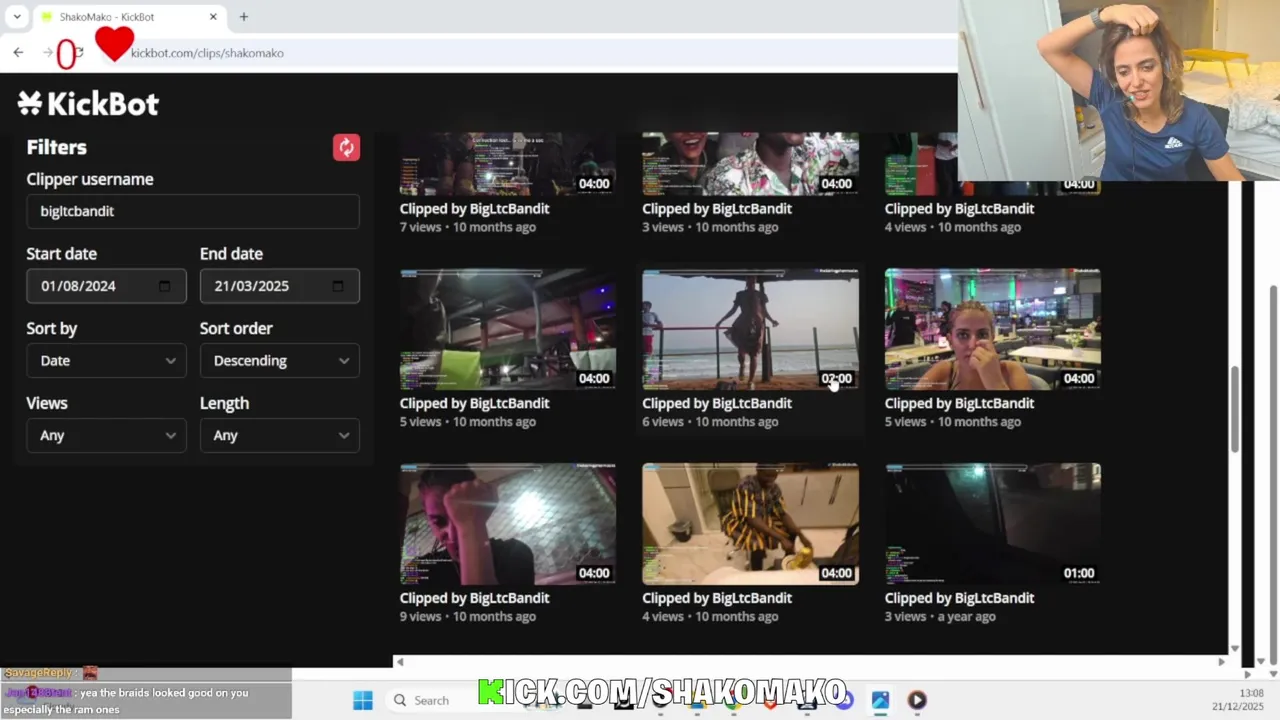Click the '6 views • 10 months ago' text
This screenshot has height=720, width=1280.
click(x=710, y=422)
